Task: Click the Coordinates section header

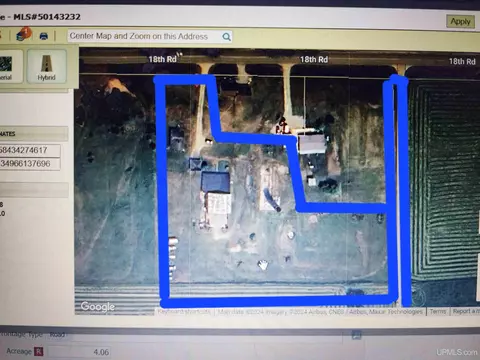Action: (x=33, y=134)
